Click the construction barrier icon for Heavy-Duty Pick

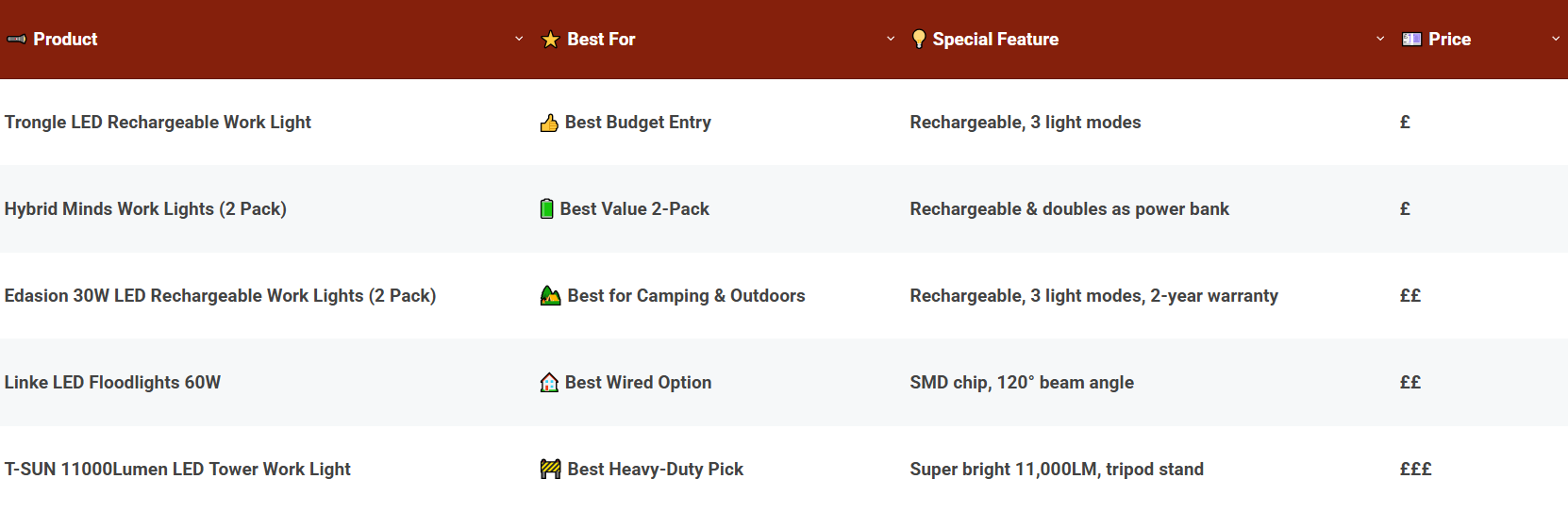coord(550,470)
